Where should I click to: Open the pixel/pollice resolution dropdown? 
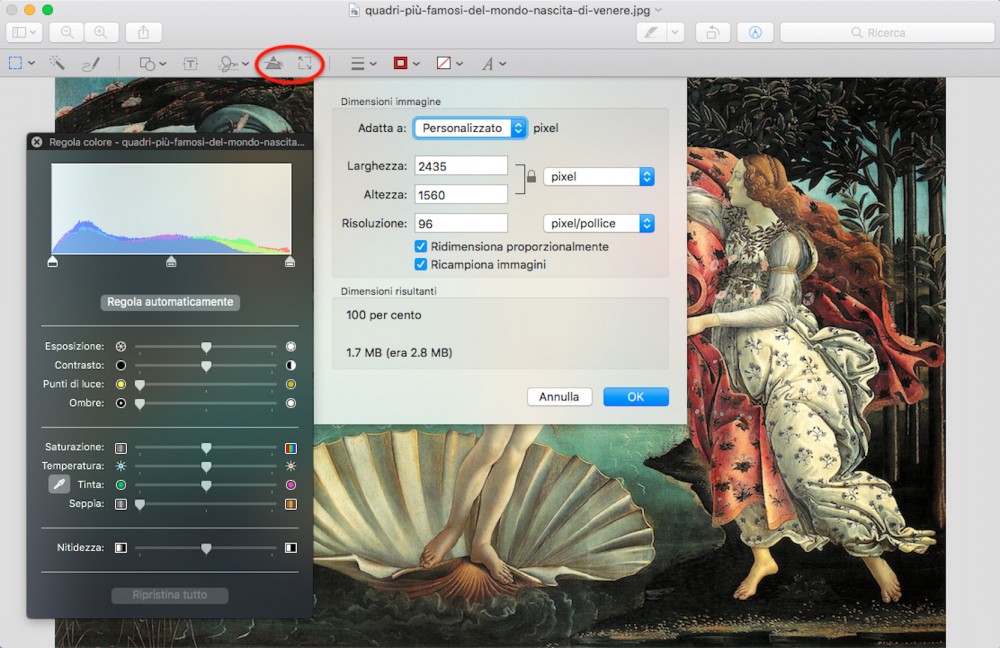coord(598,223)
